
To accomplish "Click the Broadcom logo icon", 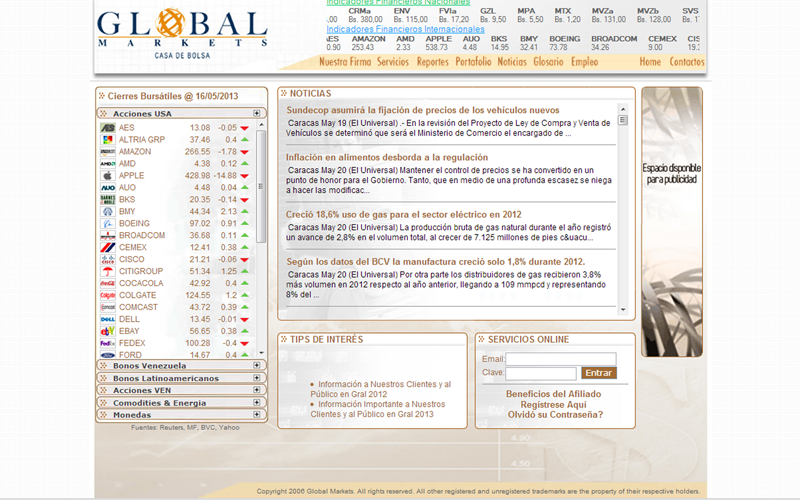I will 108,235.
